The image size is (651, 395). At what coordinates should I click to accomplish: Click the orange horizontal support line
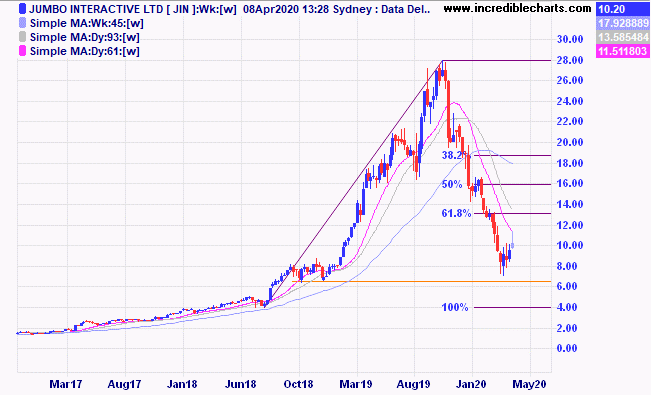[x=421, y=282]
